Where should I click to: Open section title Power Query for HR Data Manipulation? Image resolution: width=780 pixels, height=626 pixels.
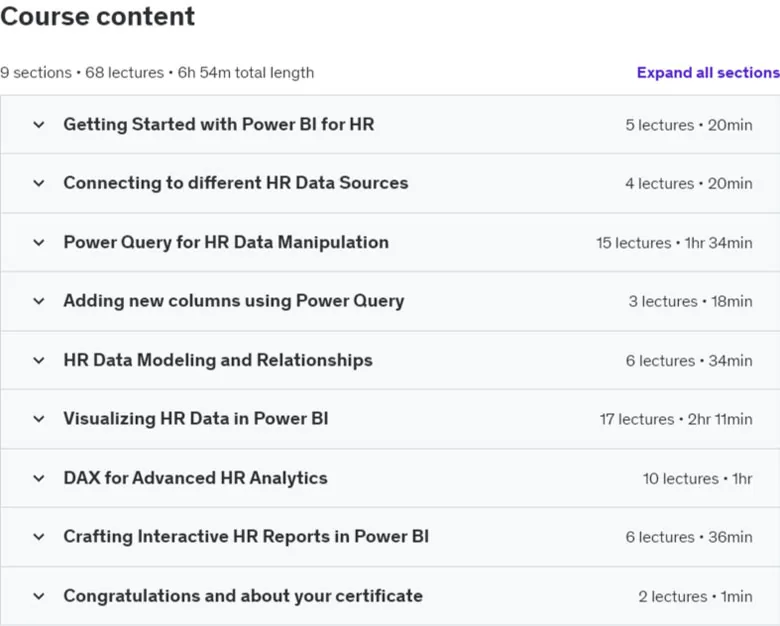coord(226,242)
